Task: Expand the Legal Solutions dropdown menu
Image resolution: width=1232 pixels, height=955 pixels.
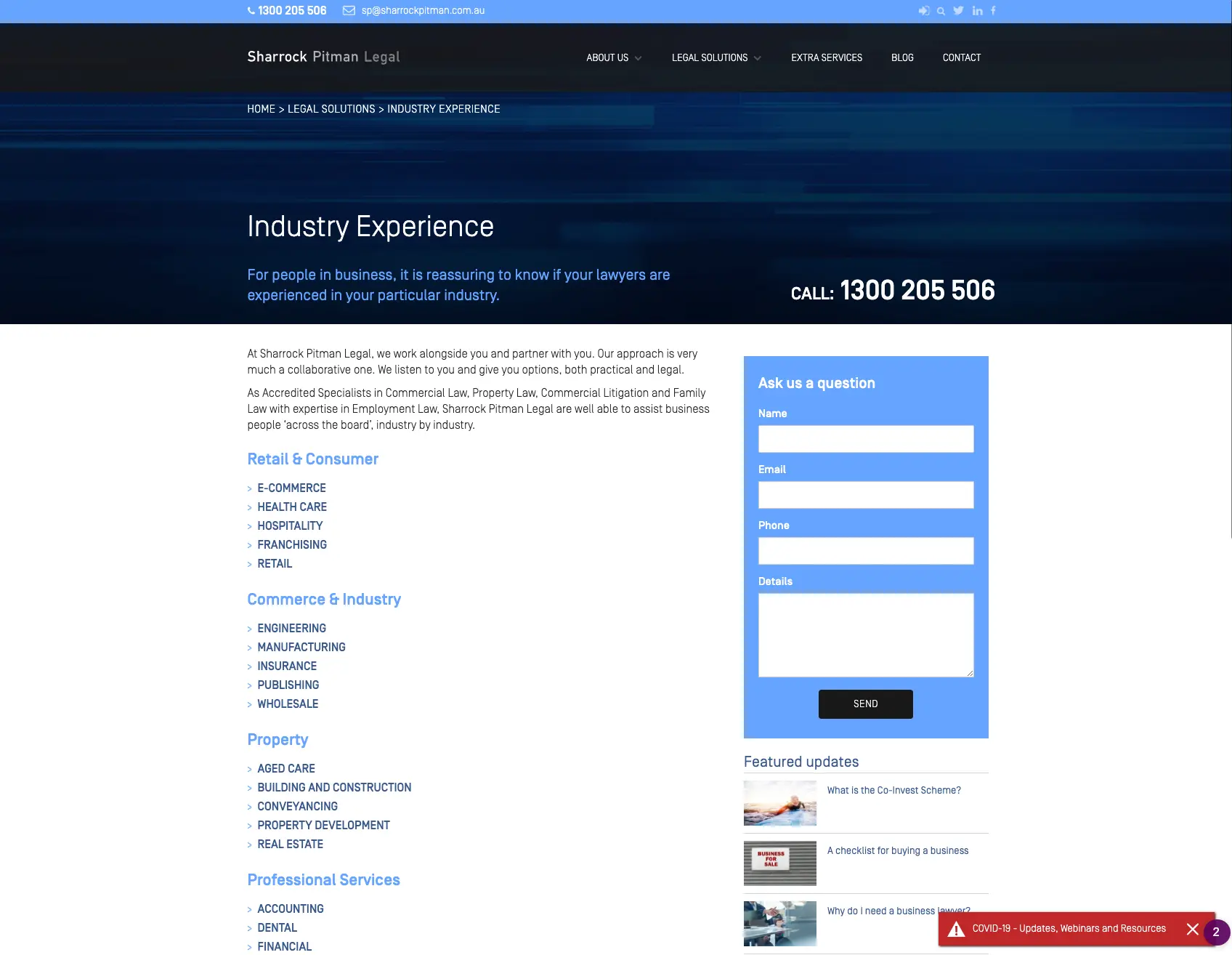Action: (716, 58)
